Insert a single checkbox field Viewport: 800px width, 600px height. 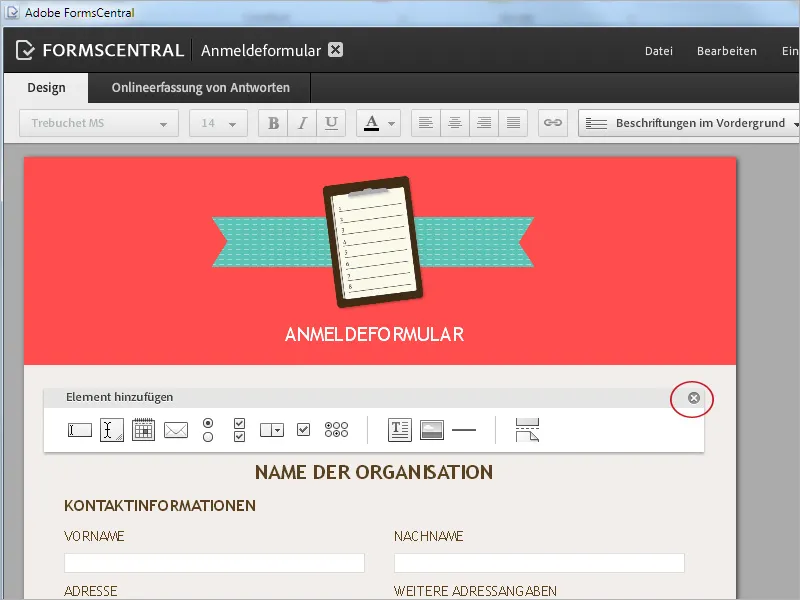tap(304, 430)
